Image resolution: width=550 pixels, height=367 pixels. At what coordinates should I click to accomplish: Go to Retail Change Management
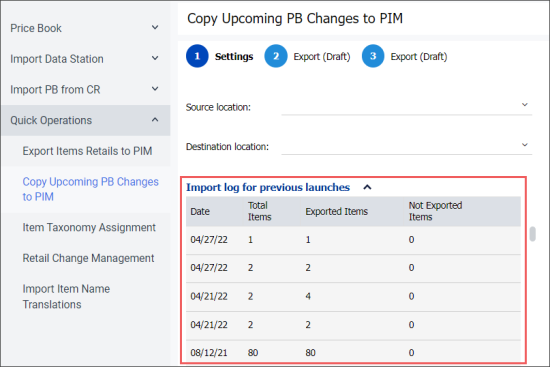coord(88,258)
